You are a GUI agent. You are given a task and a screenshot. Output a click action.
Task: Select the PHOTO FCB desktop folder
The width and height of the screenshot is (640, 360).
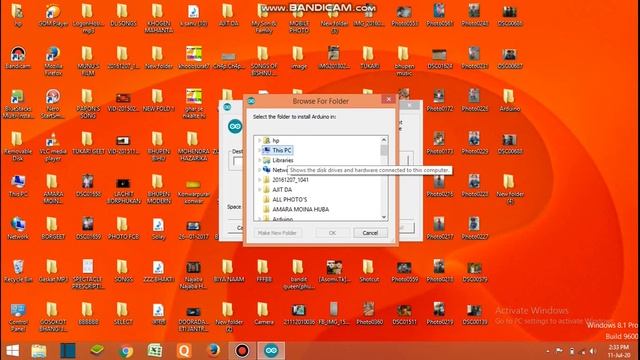click(x=123, y=228)
